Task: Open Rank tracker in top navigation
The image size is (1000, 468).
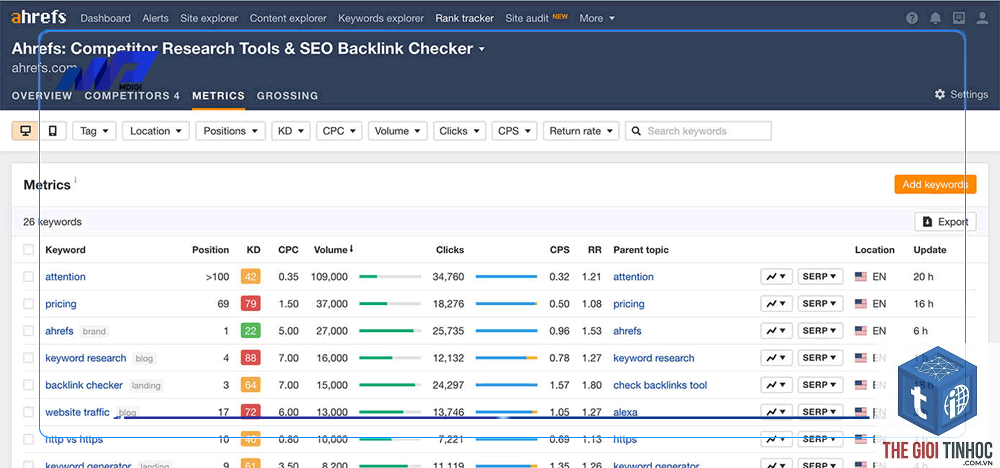Action: [464, 18]
